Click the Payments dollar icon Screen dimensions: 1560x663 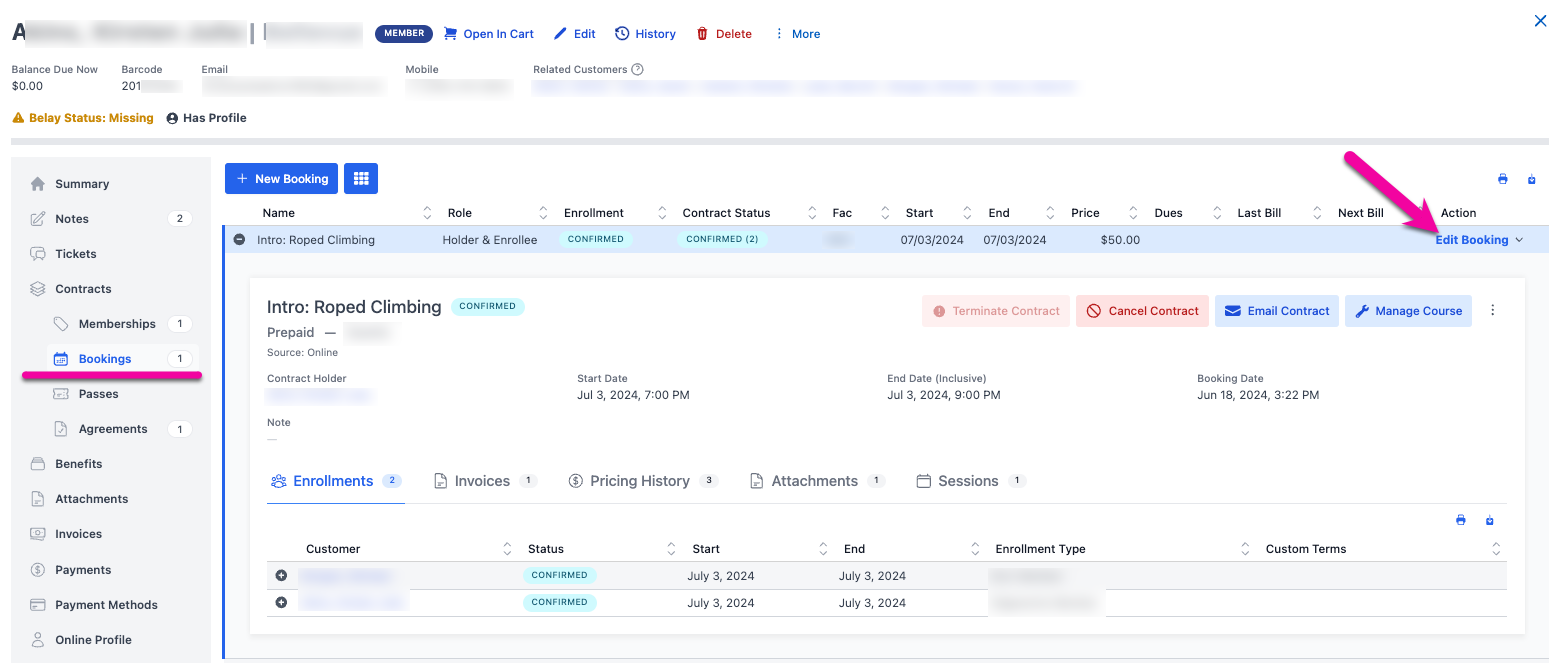(38, 570)
